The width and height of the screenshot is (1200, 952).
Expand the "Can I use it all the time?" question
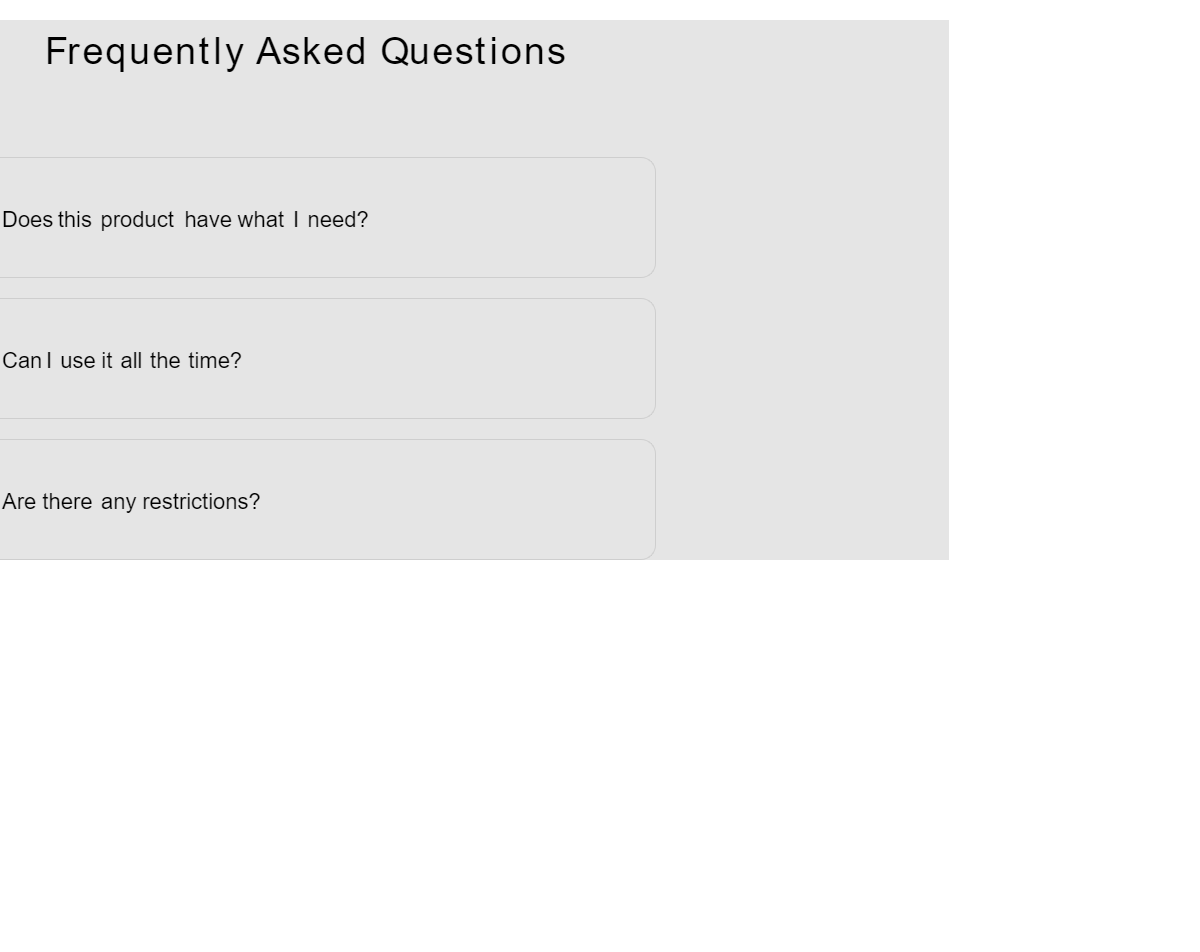point(122,361)
